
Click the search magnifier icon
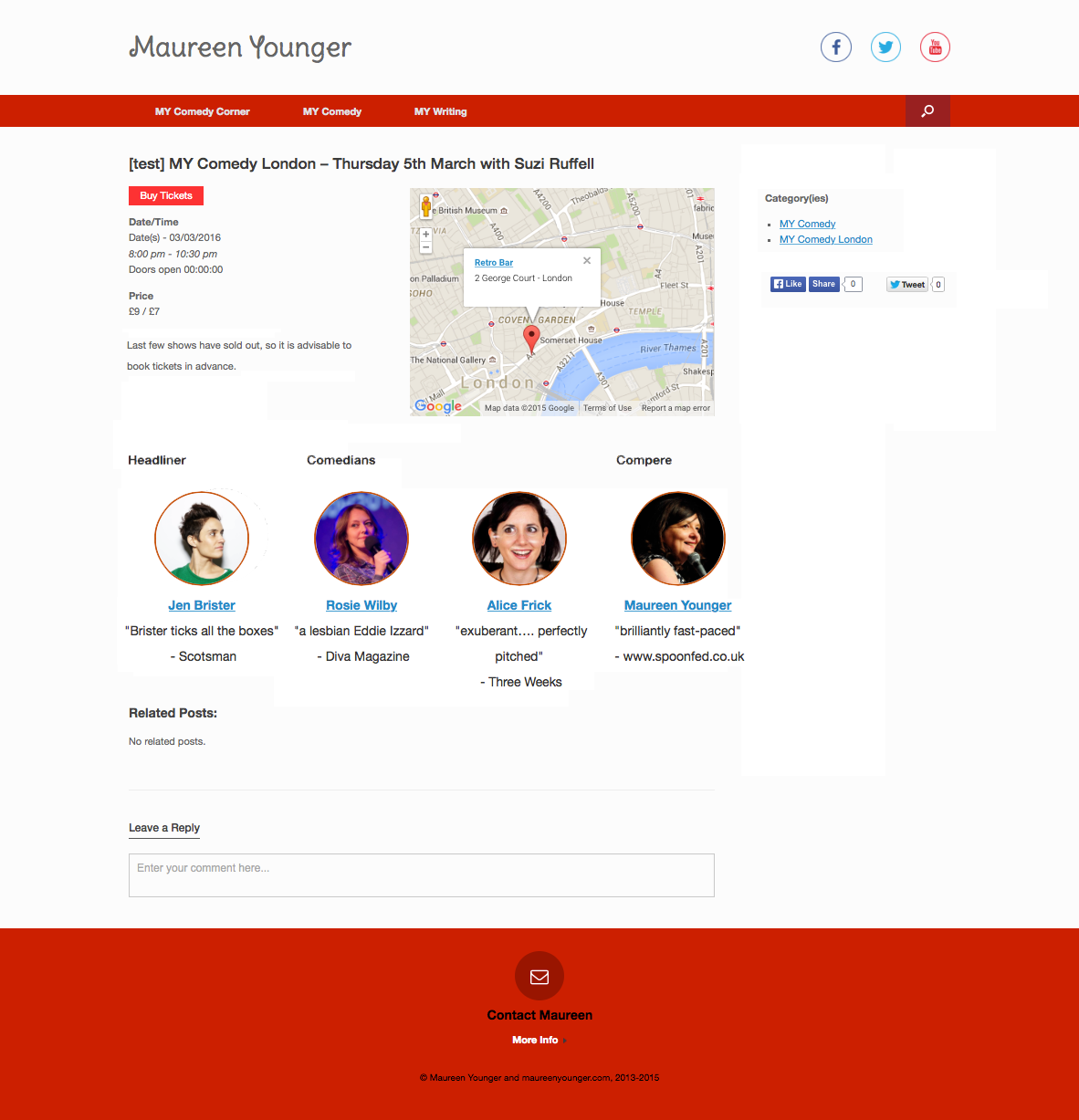927,111
